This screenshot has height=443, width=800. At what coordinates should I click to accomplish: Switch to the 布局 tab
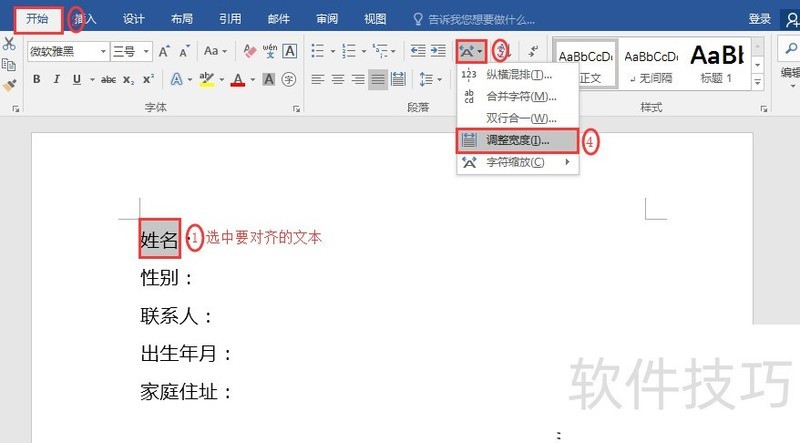tap(182, 19)
